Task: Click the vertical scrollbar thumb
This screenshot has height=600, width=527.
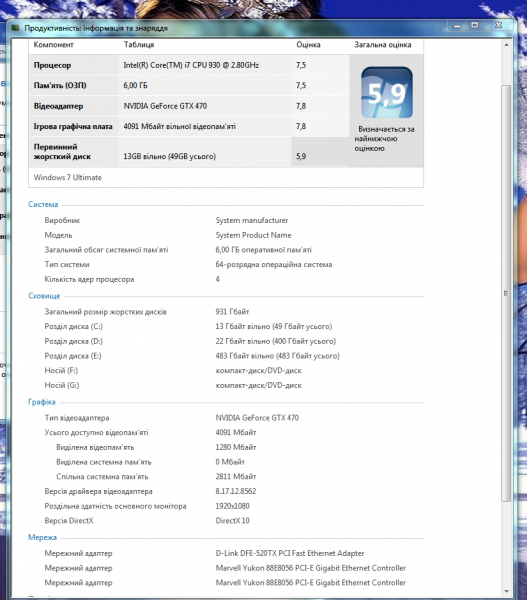Action: pyautogui.click(x=506, y=293)
